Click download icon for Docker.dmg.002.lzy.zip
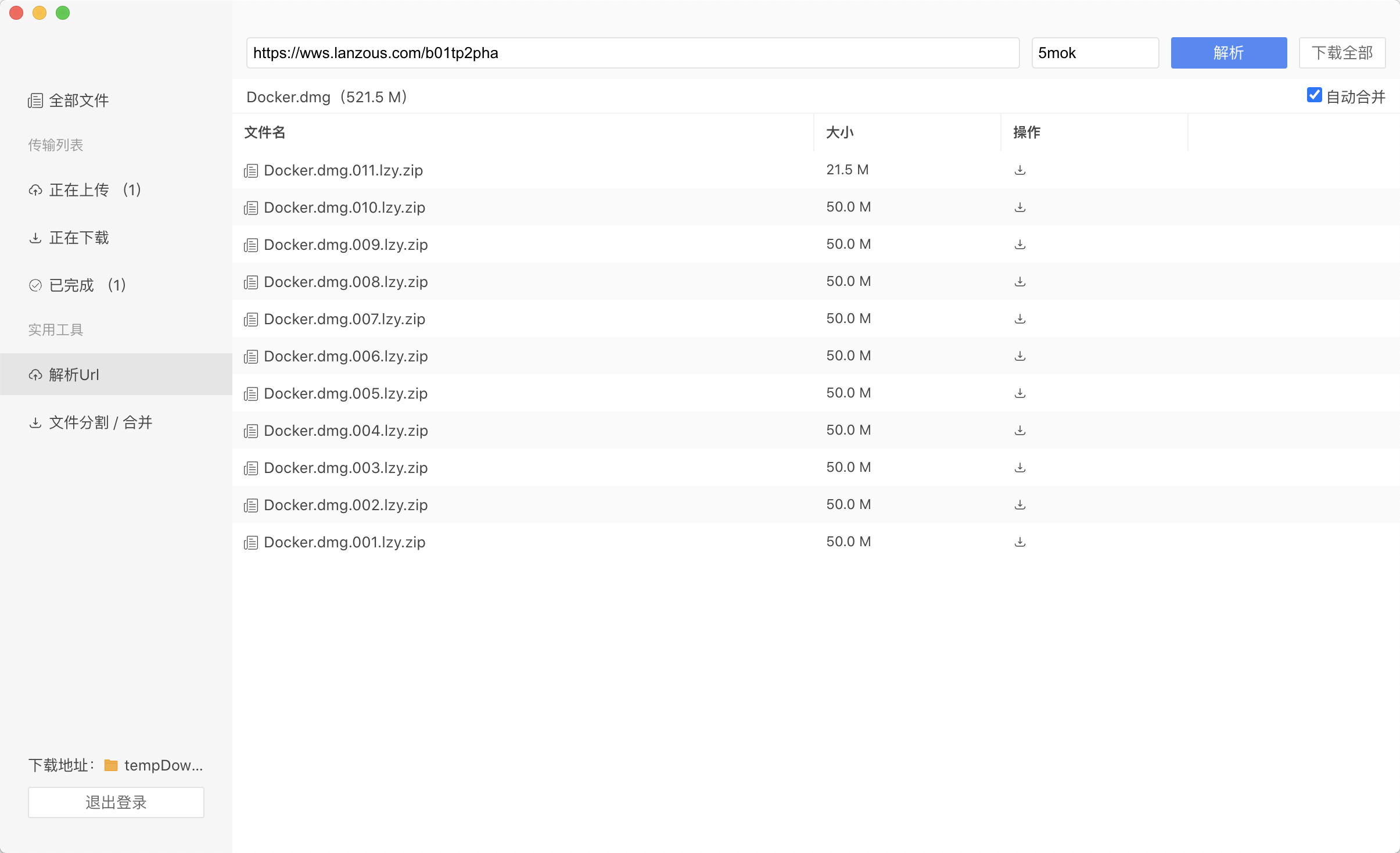 [x=1020, y=505]
